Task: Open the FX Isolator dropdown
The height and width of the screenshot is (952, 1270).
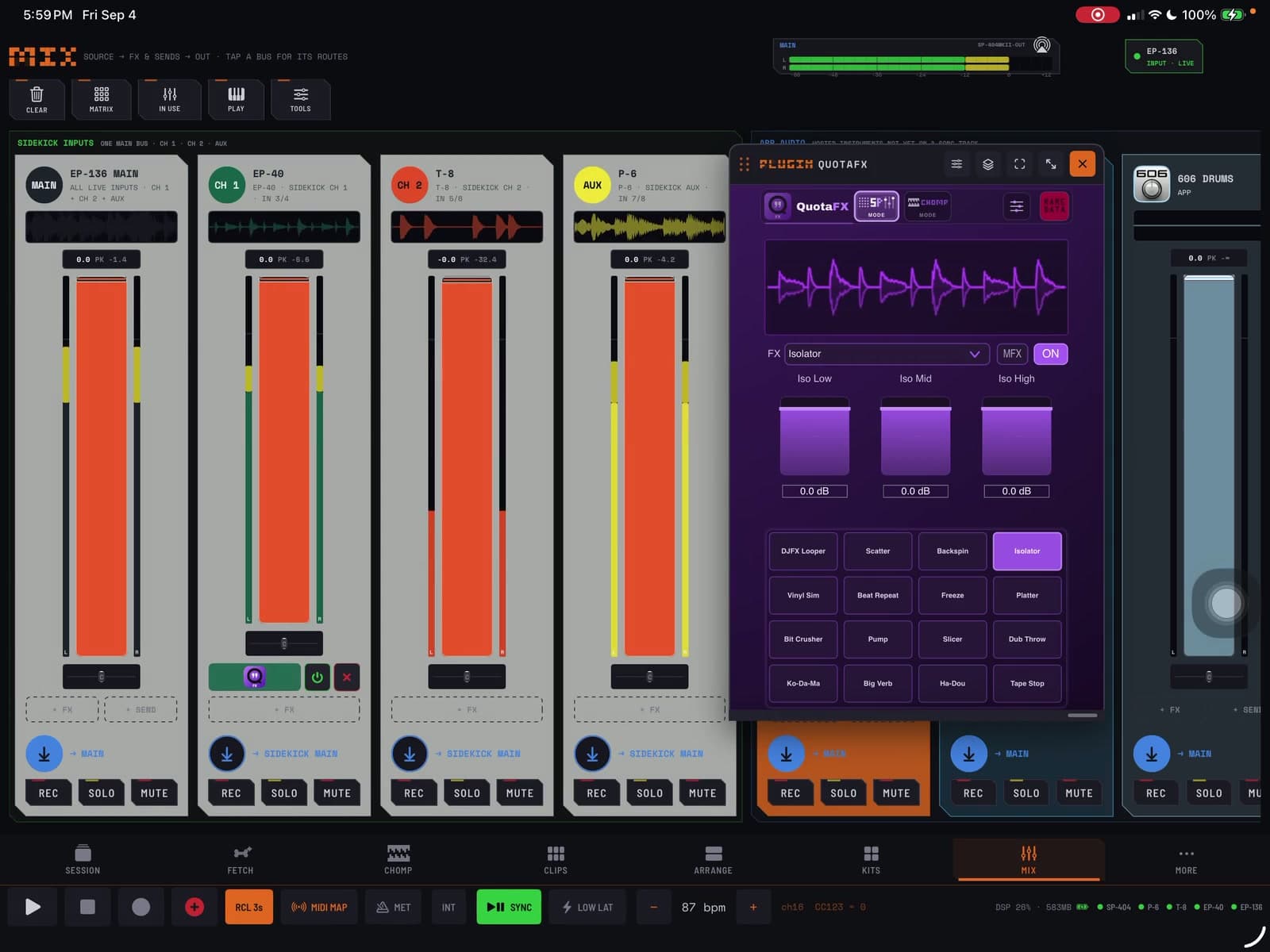Action: [x=887, y=354]
